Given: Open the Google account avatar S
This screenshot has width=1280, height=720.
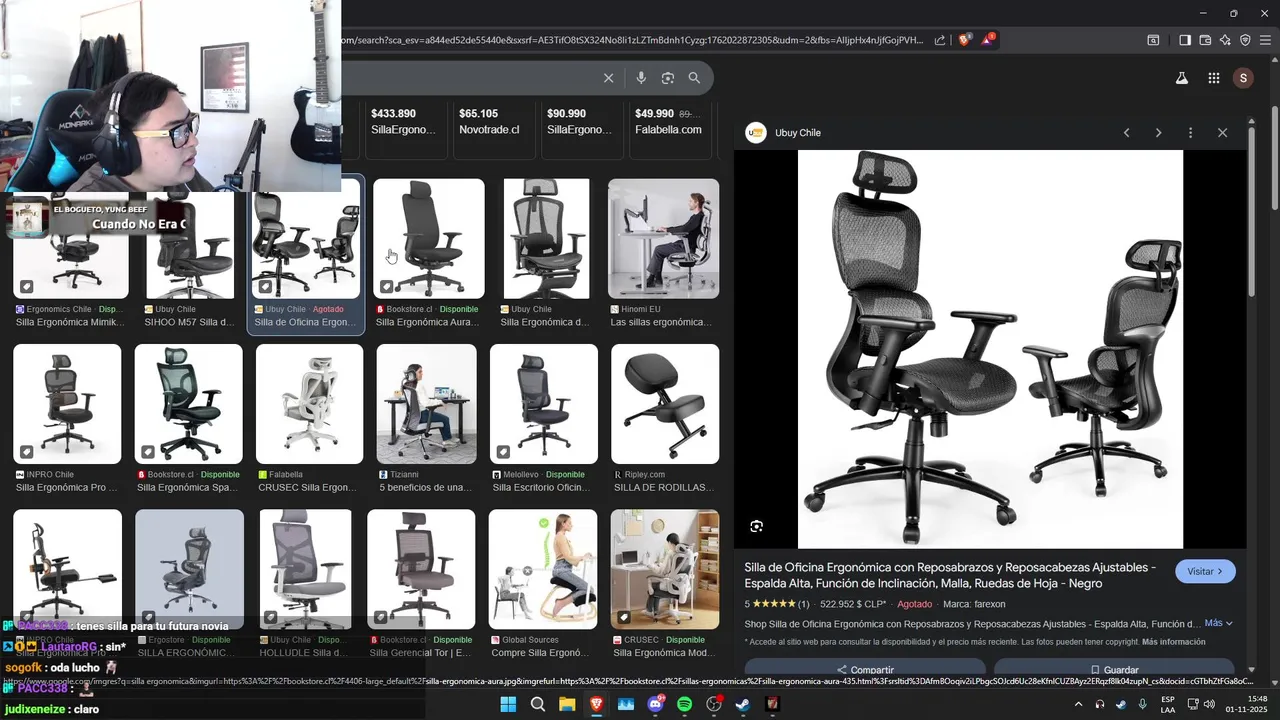Looking at the screenshot, I should (x=1243, y=78).
